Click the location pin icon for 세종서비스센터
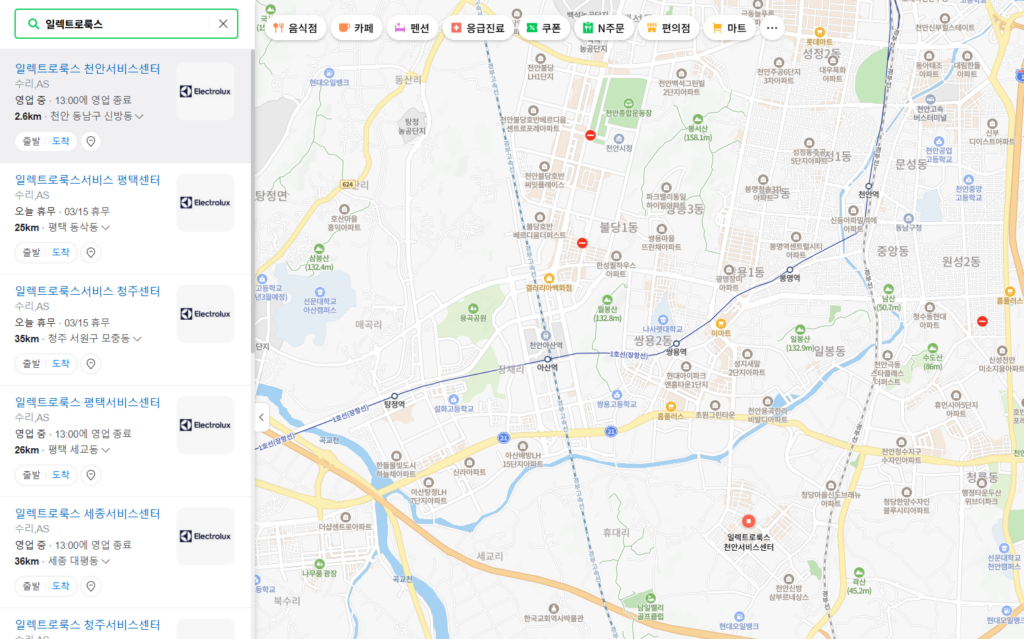Viewport: 1024px width, 639px height. 91,586
